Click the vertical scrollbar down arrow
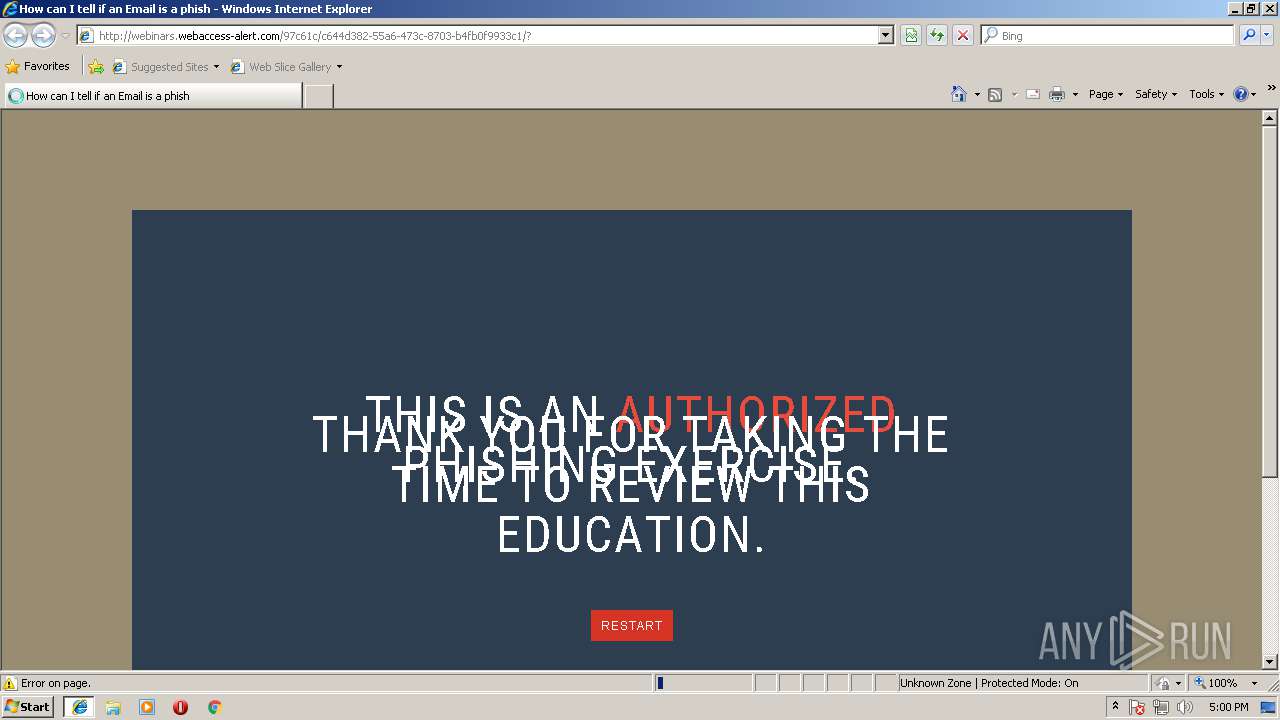The width and height of the screenshot is (1280, 720). click(1270, 661)
